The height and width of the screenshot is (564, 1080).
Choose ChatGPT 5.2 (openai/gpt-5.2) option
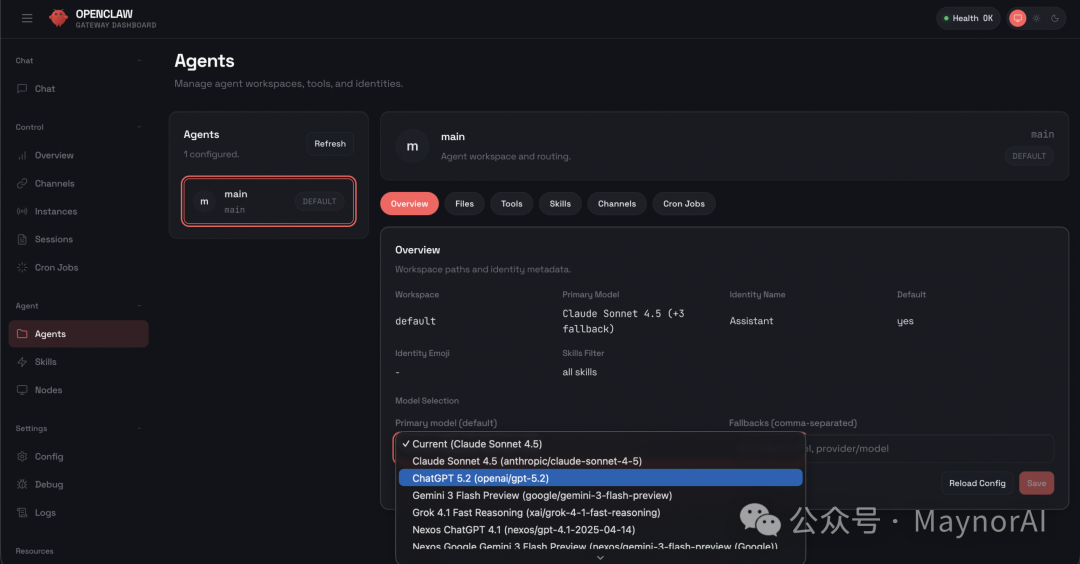(x=601, y=479)
